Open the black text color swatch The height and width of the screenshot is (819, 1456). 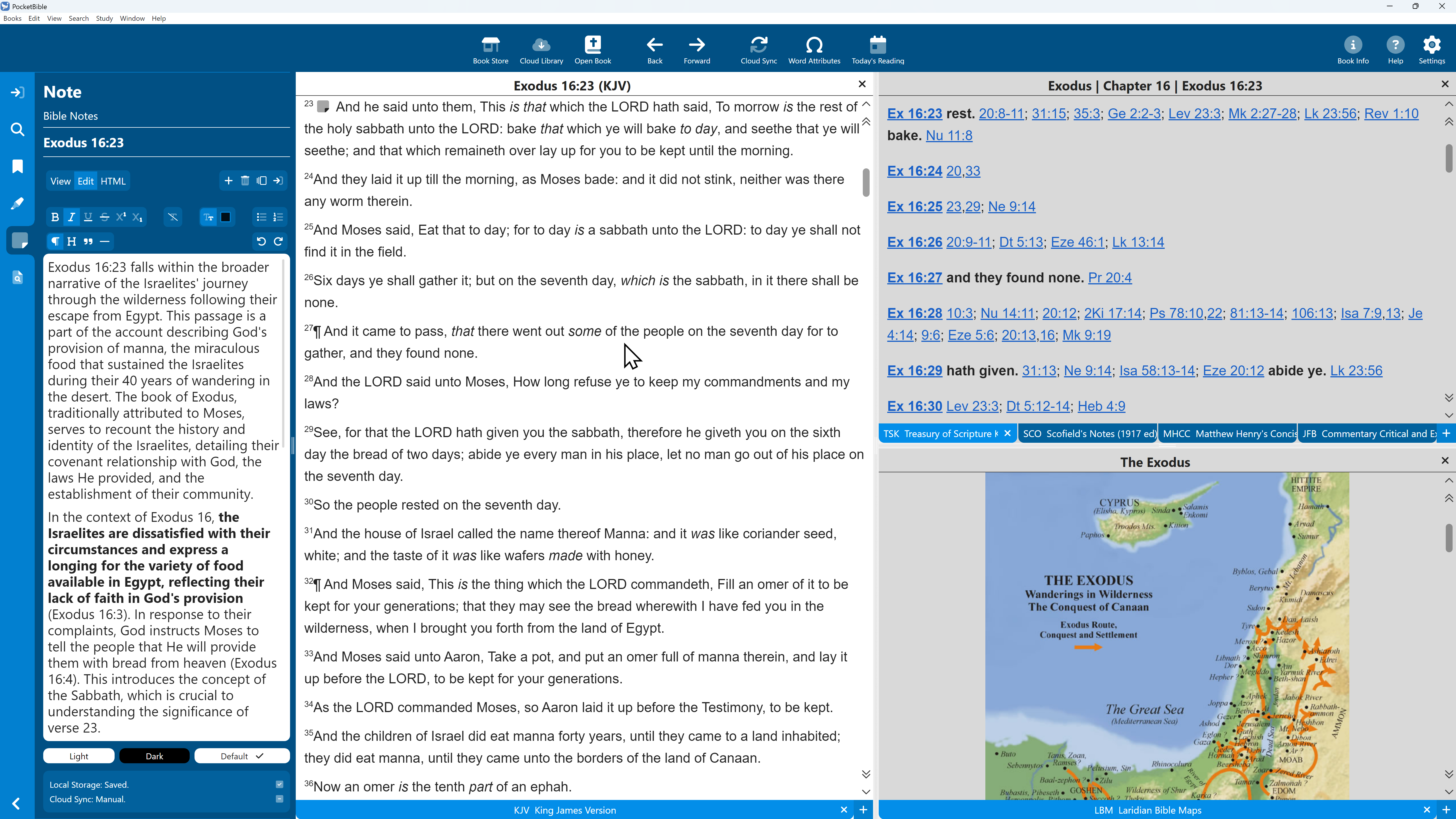(226, 217)
